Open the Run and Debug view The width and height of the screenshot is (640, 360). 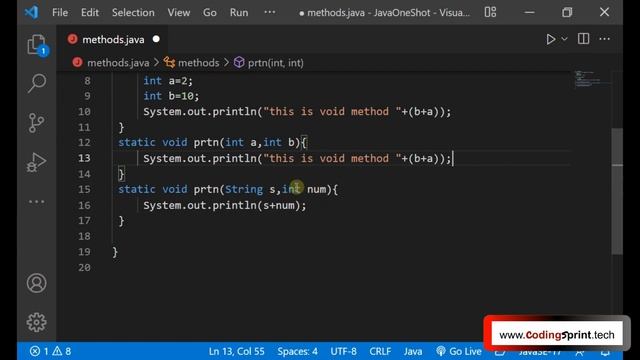(36, 162)
